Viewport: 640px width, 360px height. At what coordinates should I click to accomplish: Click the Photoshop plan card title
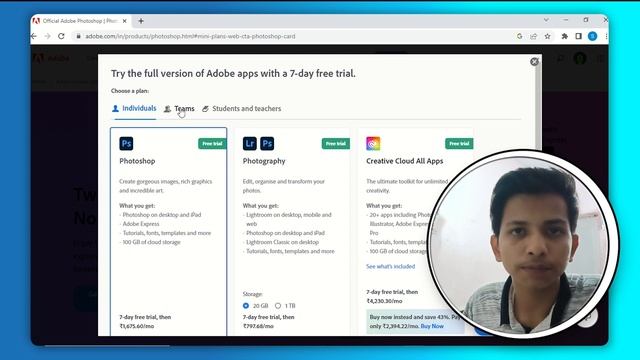137,161
